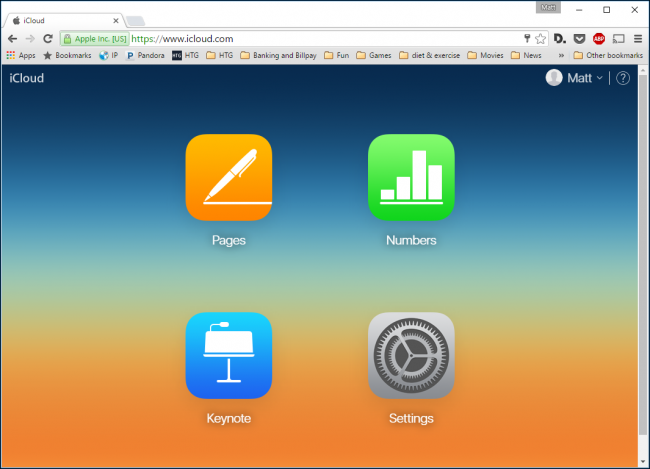
Task: Click the browser forward arrow
Action: tap(30, 39)
